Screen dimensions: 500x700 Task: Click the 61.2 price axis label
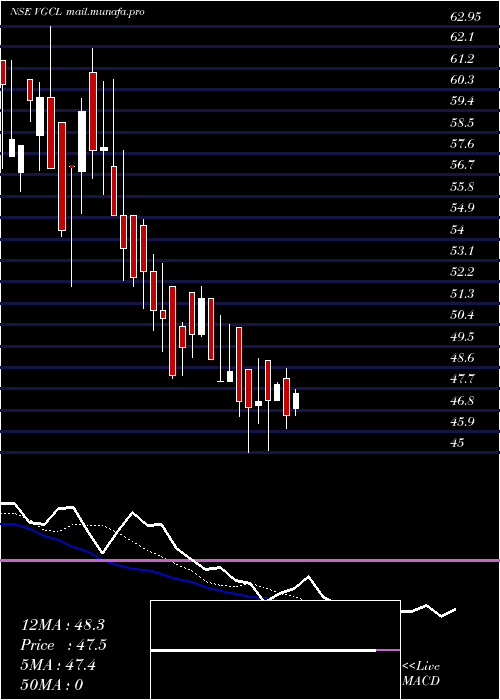[x=462, y=58]
